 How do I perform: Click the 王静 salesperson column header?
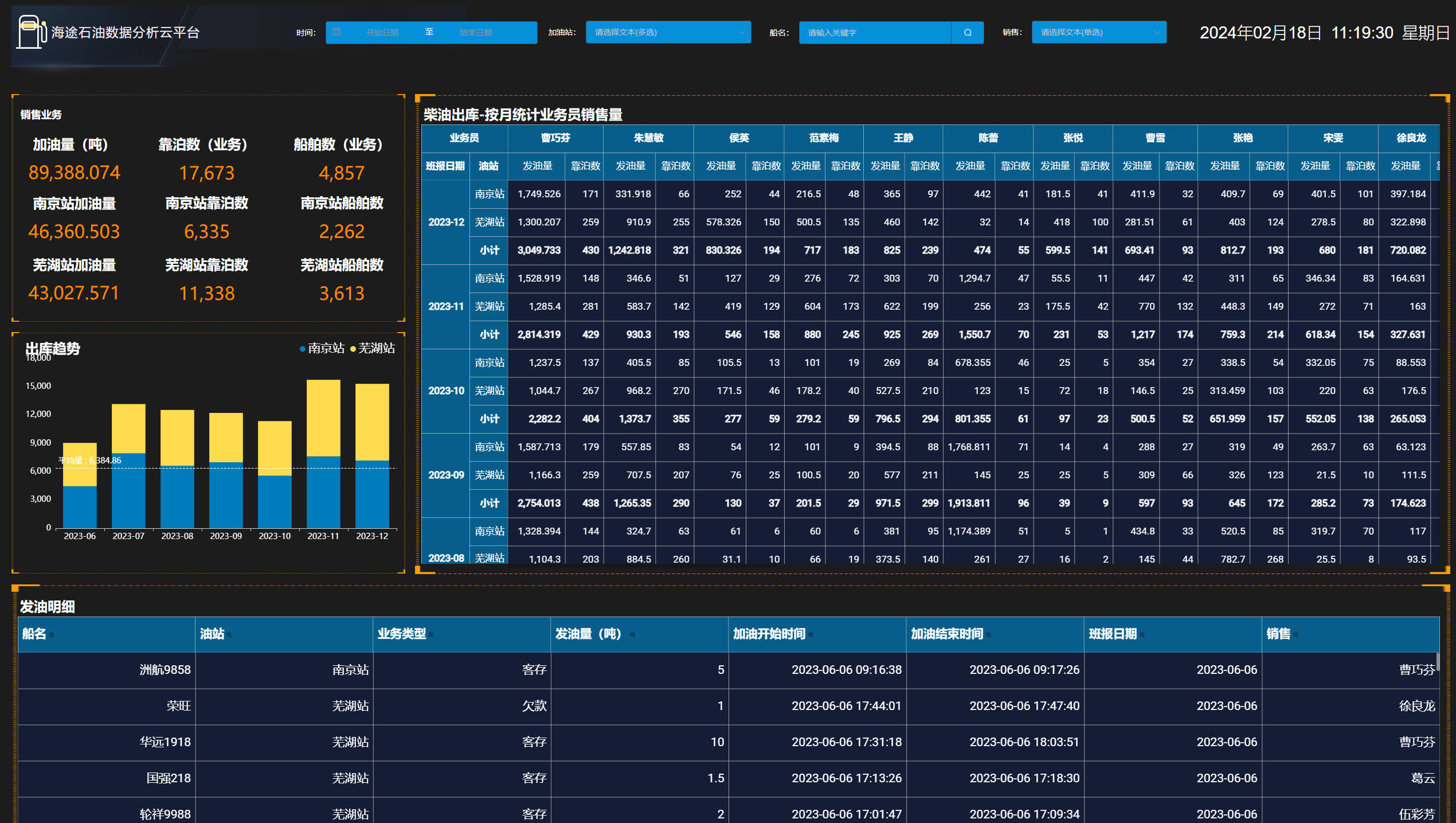click(903, 138)
